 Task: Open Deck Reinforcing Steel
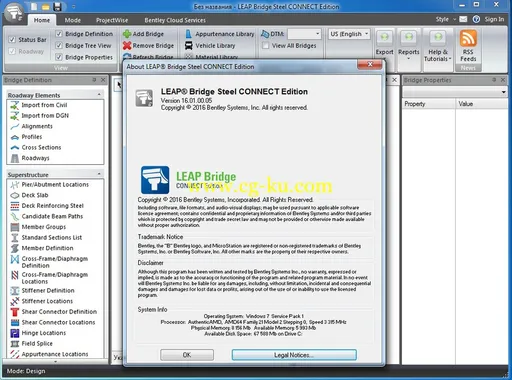coord(52,206)
